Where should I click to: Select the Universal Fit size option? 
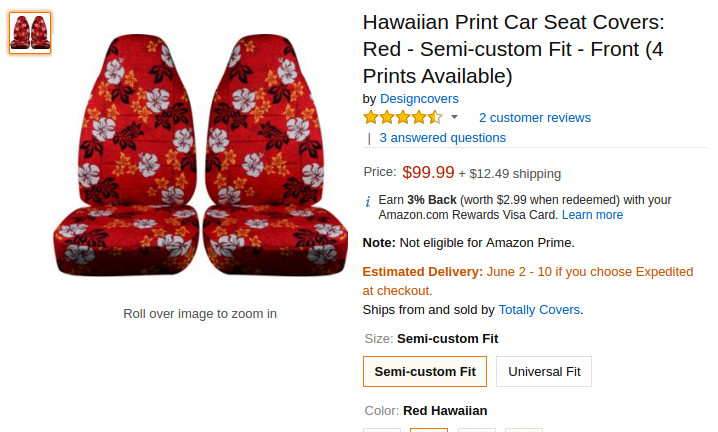point(544,371)
